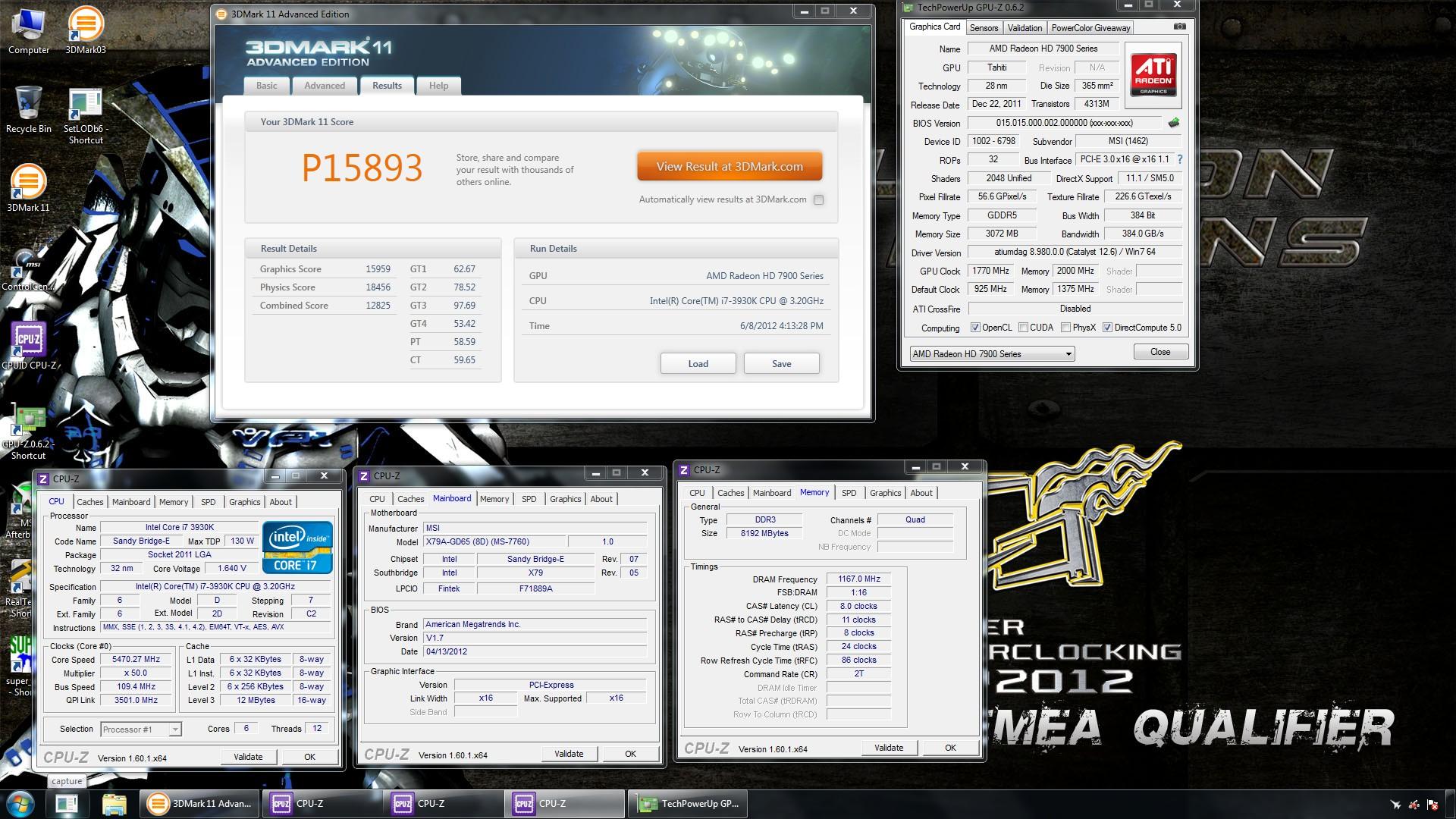Open the Help tab in 3DMark 11

click(x=438, y=86)
